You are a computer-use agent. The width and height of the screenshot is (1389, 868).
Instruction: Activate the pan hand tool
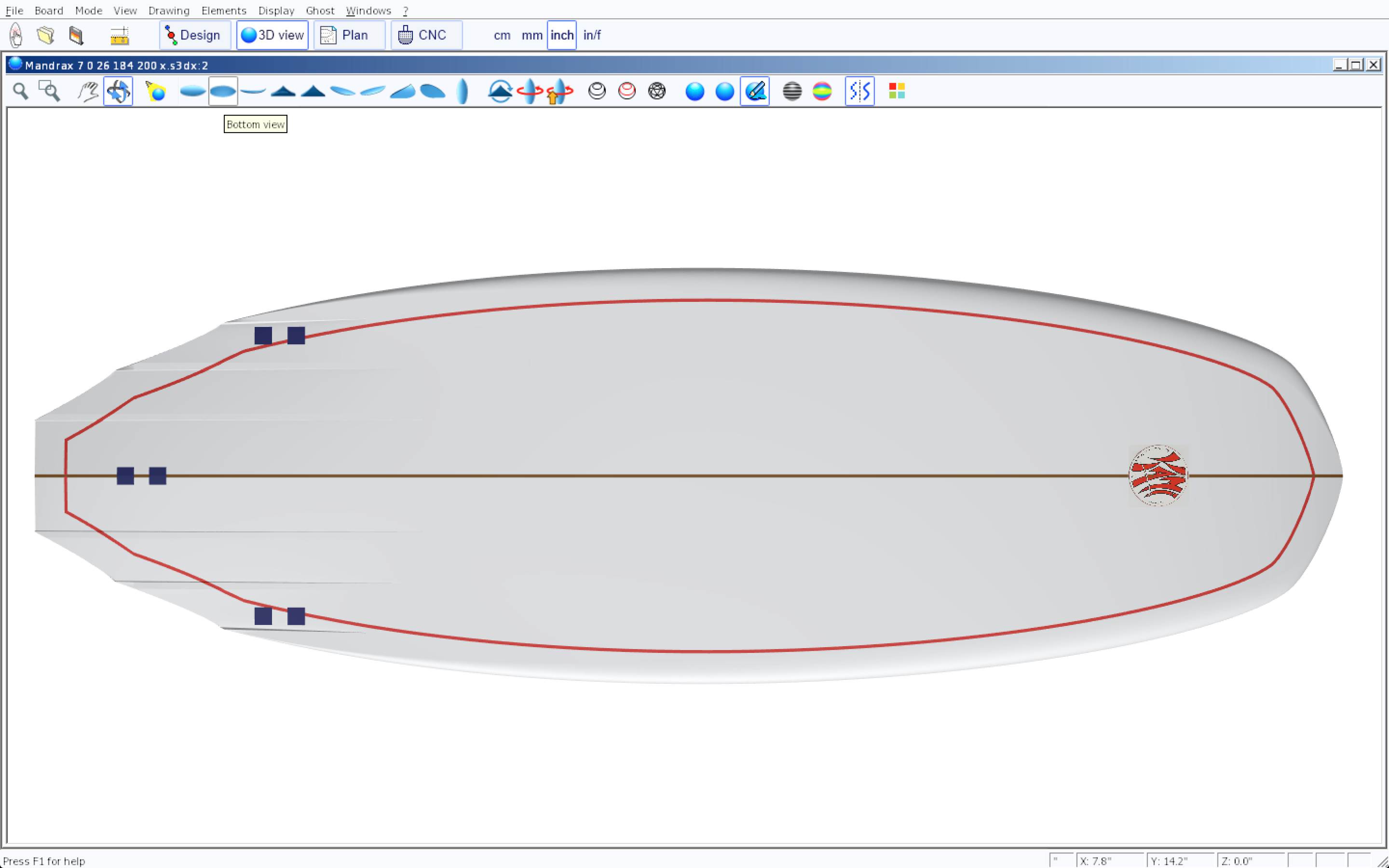click(88, 91)
